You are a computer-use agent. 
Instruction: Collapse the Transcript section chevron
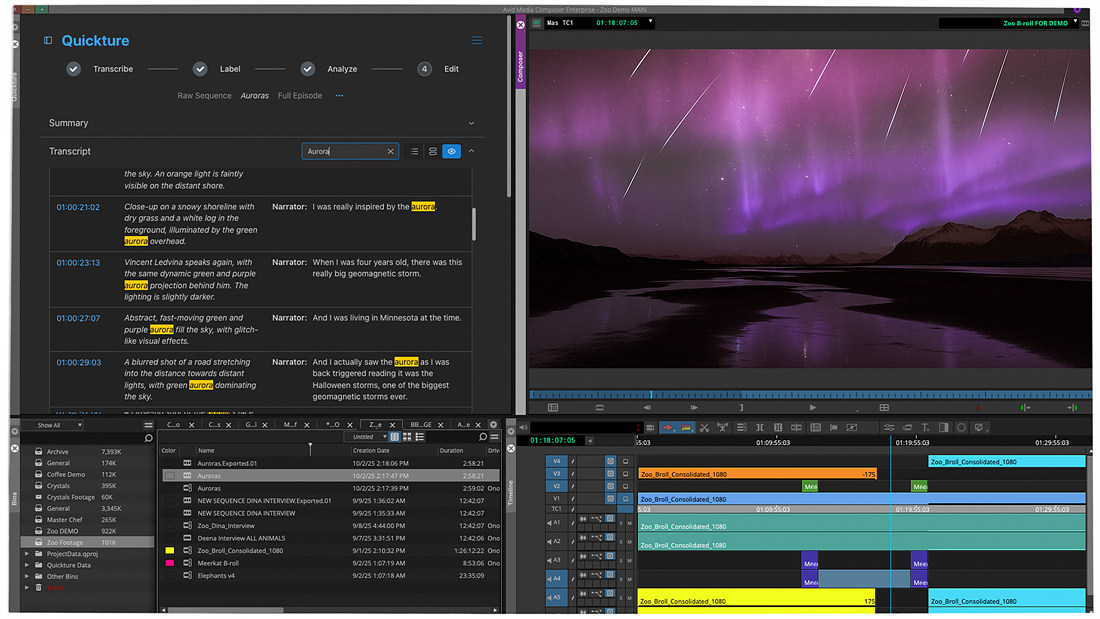pyautogui.click(x=471, y=151)
